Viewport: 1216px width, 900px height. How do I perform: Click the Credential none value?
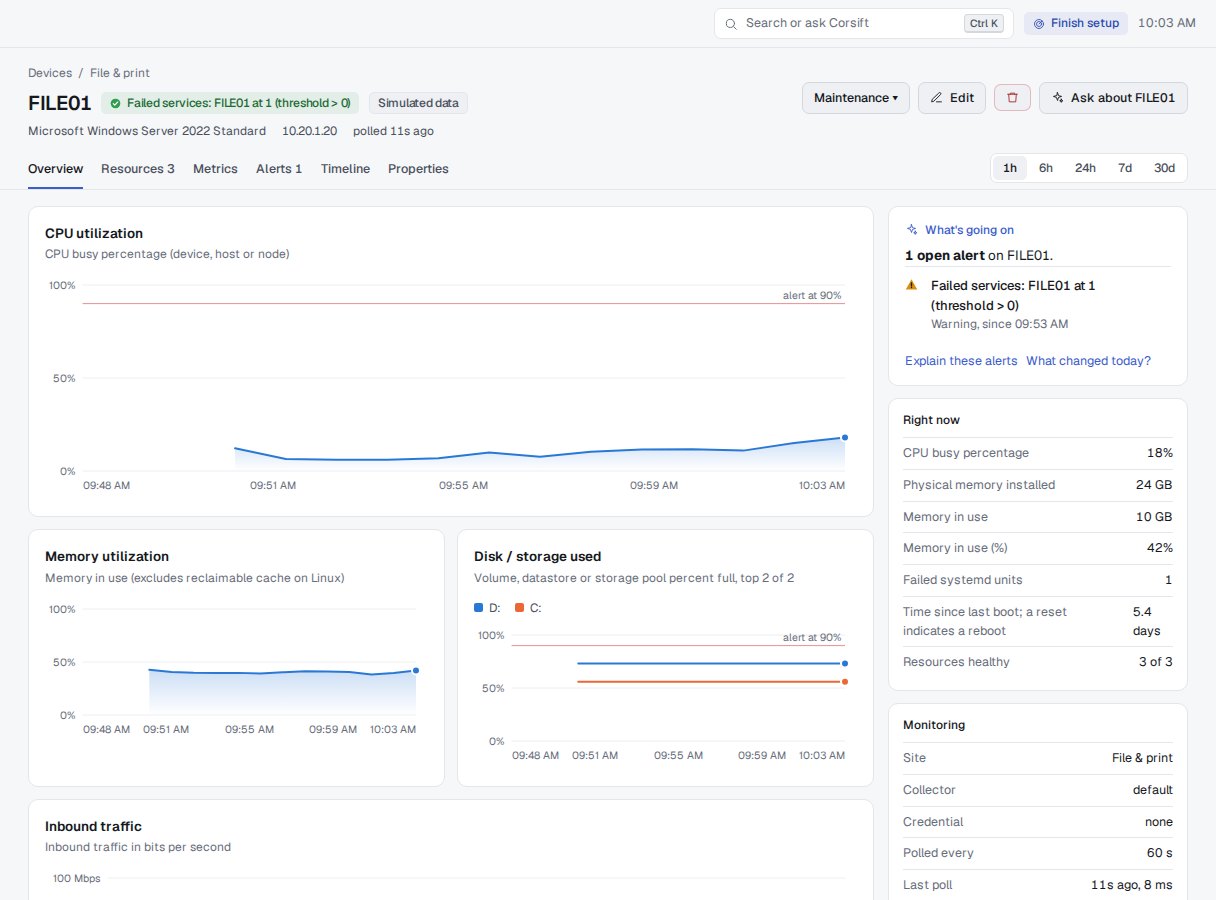click(1159, 822)
